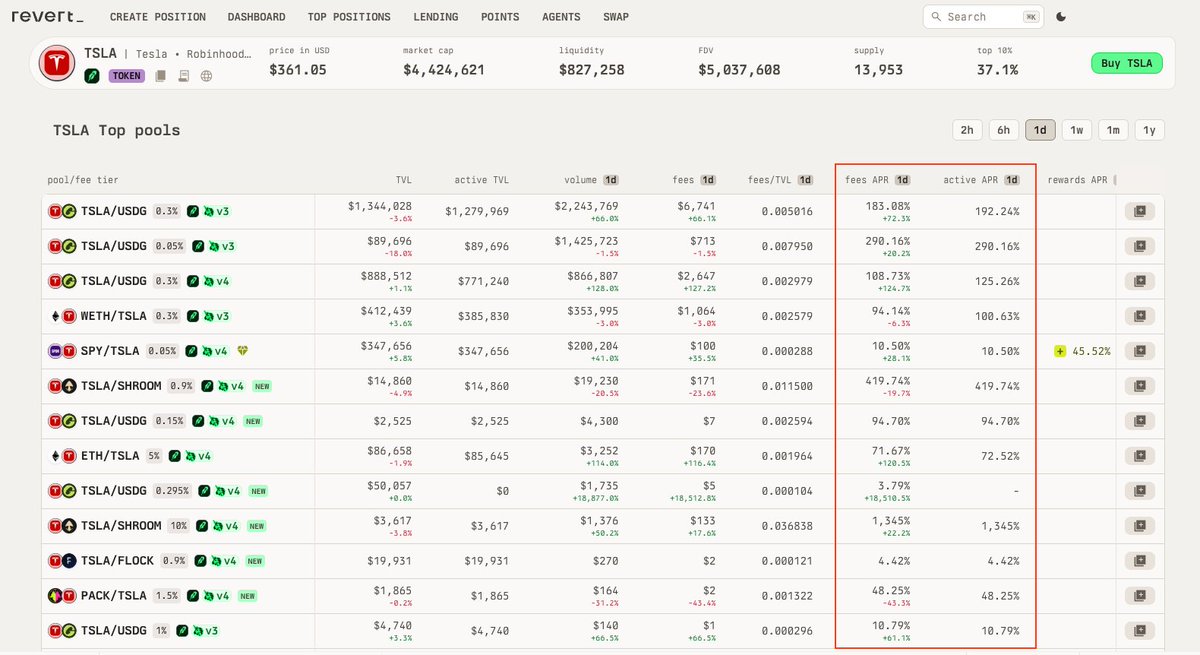This screenshot has width=1200, height=655.
Task: Add a position for the SPY/TSLA pool
Action: (x=1140, y=351)
